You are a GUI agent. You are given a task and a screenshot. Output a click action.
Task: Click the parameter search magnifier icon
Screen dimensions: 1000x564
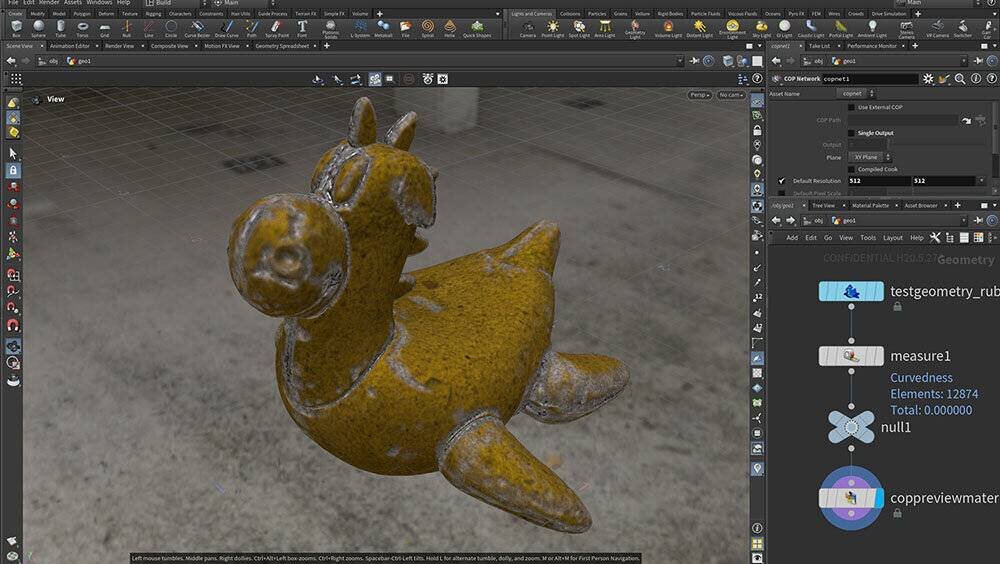pyautogui.click(x=960, y=78)
